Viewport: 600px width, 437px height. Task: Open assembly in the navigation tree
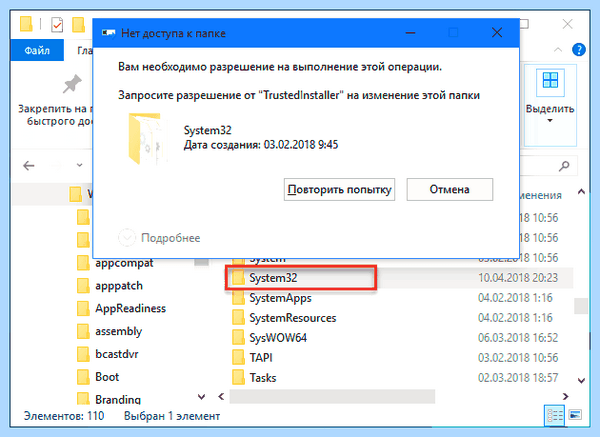tap(118, 331)
